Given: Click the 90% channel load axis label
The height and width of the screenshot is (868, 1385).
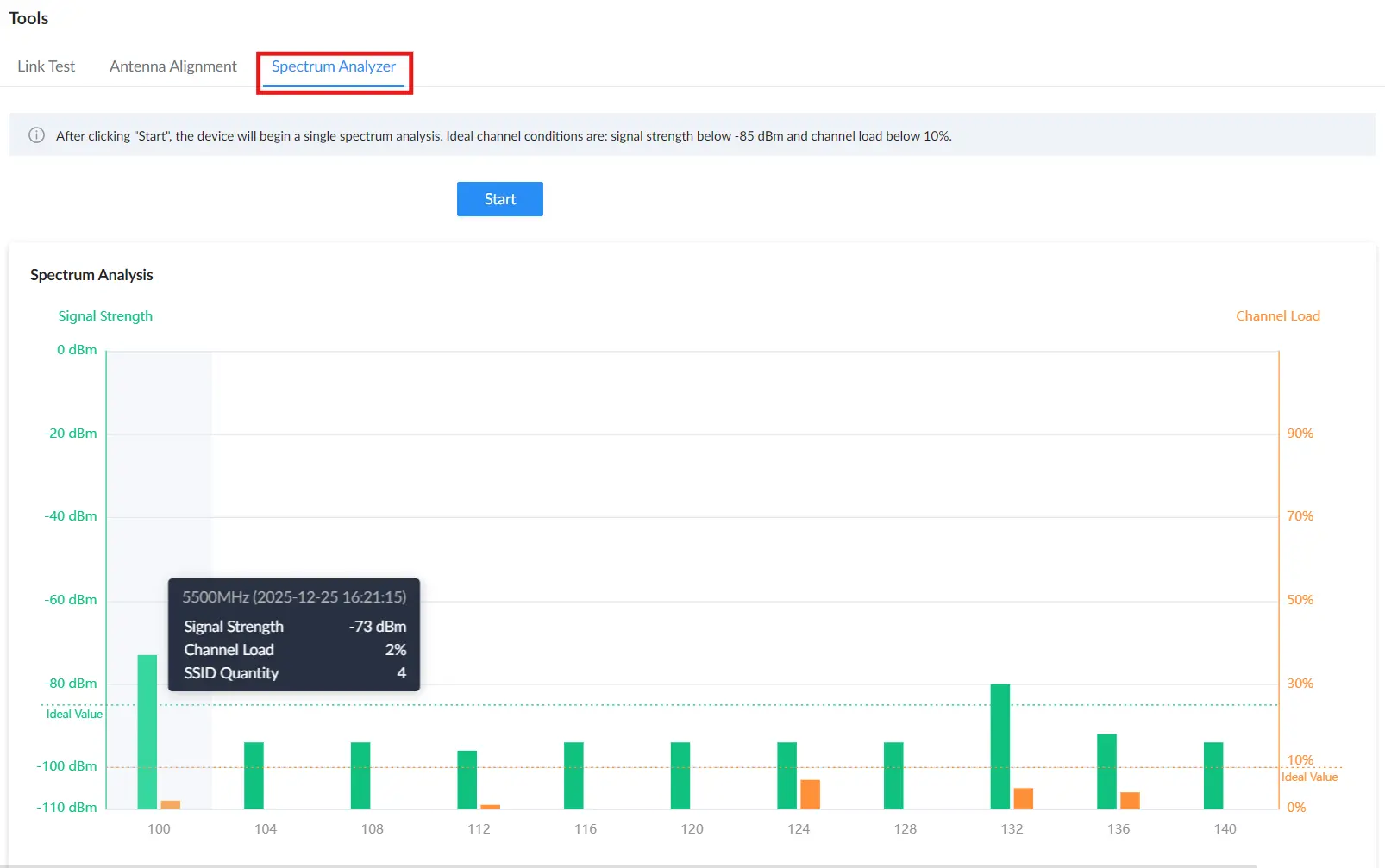Looking at the screenshot, I should [x=1300, y=434].
